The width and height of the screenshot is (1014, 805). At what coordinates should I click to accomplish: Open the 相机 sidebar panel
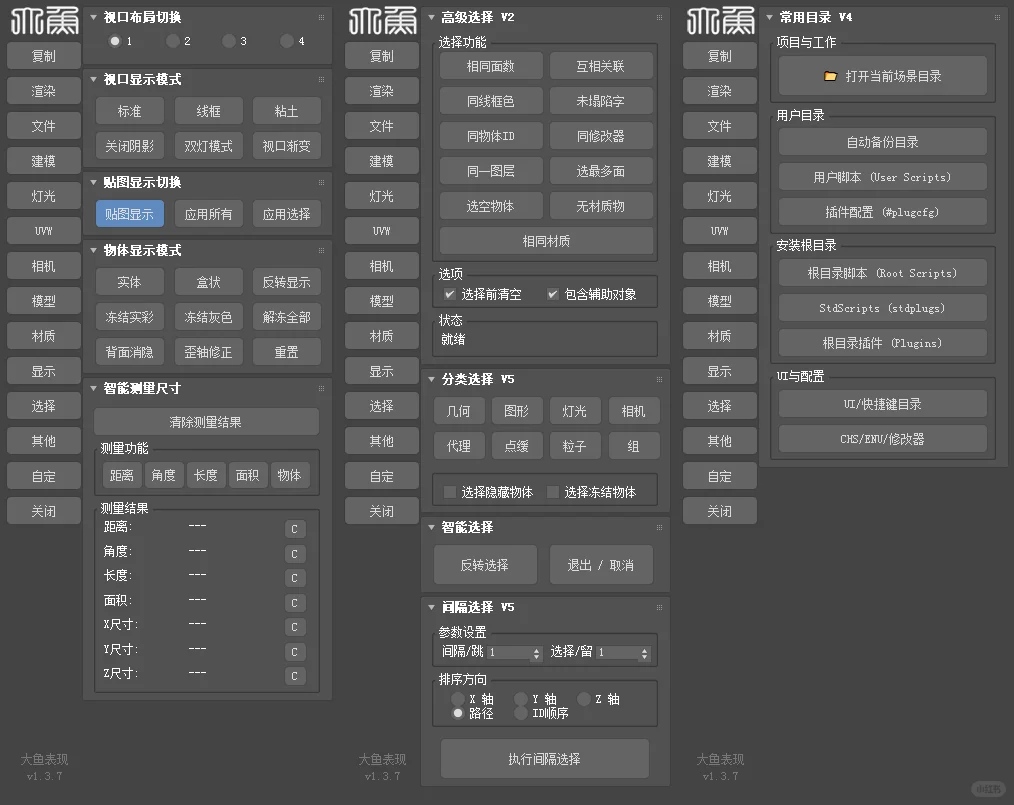[43, 266]
